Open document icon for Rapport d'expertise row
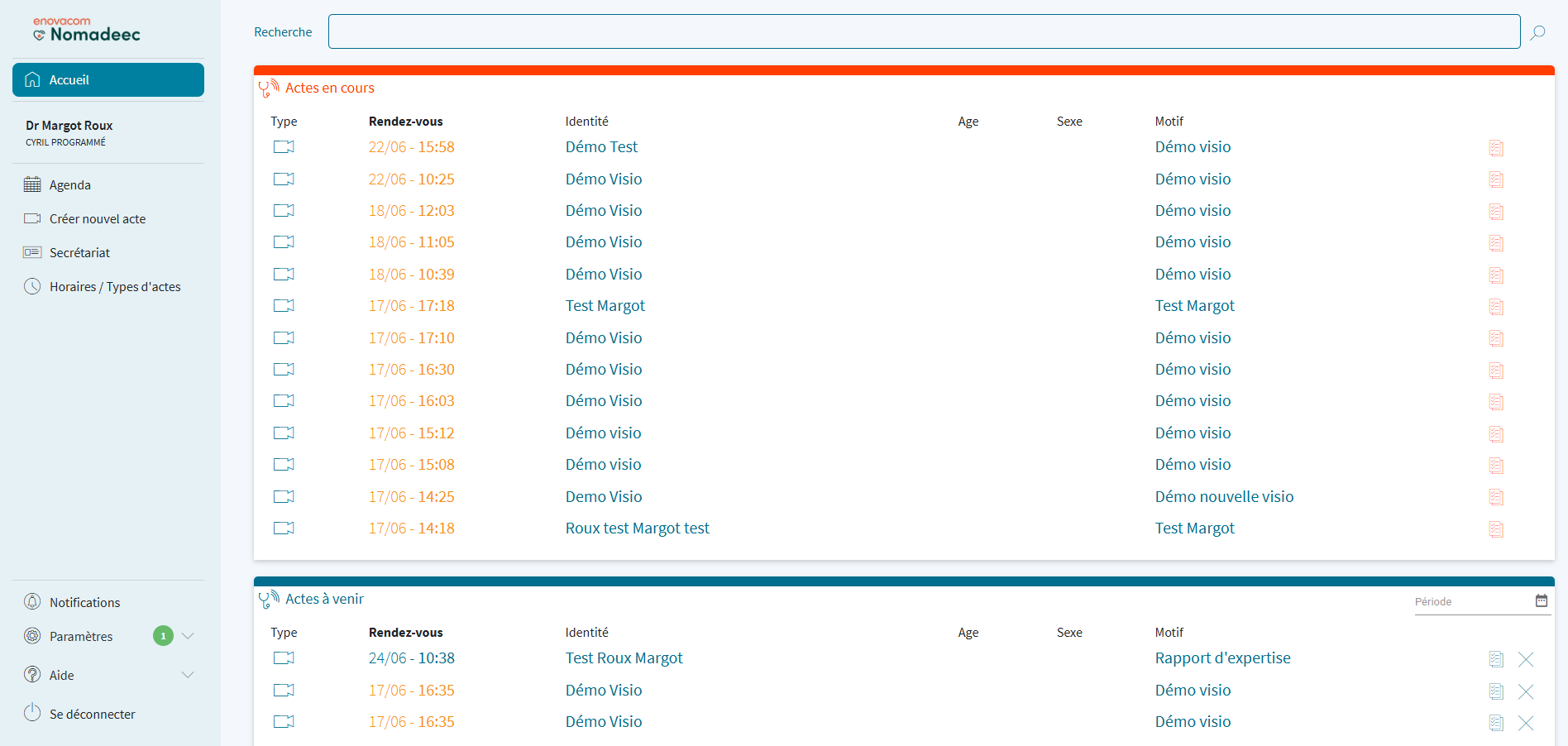Viewport: 1568px width, 746px height. 1496,659
